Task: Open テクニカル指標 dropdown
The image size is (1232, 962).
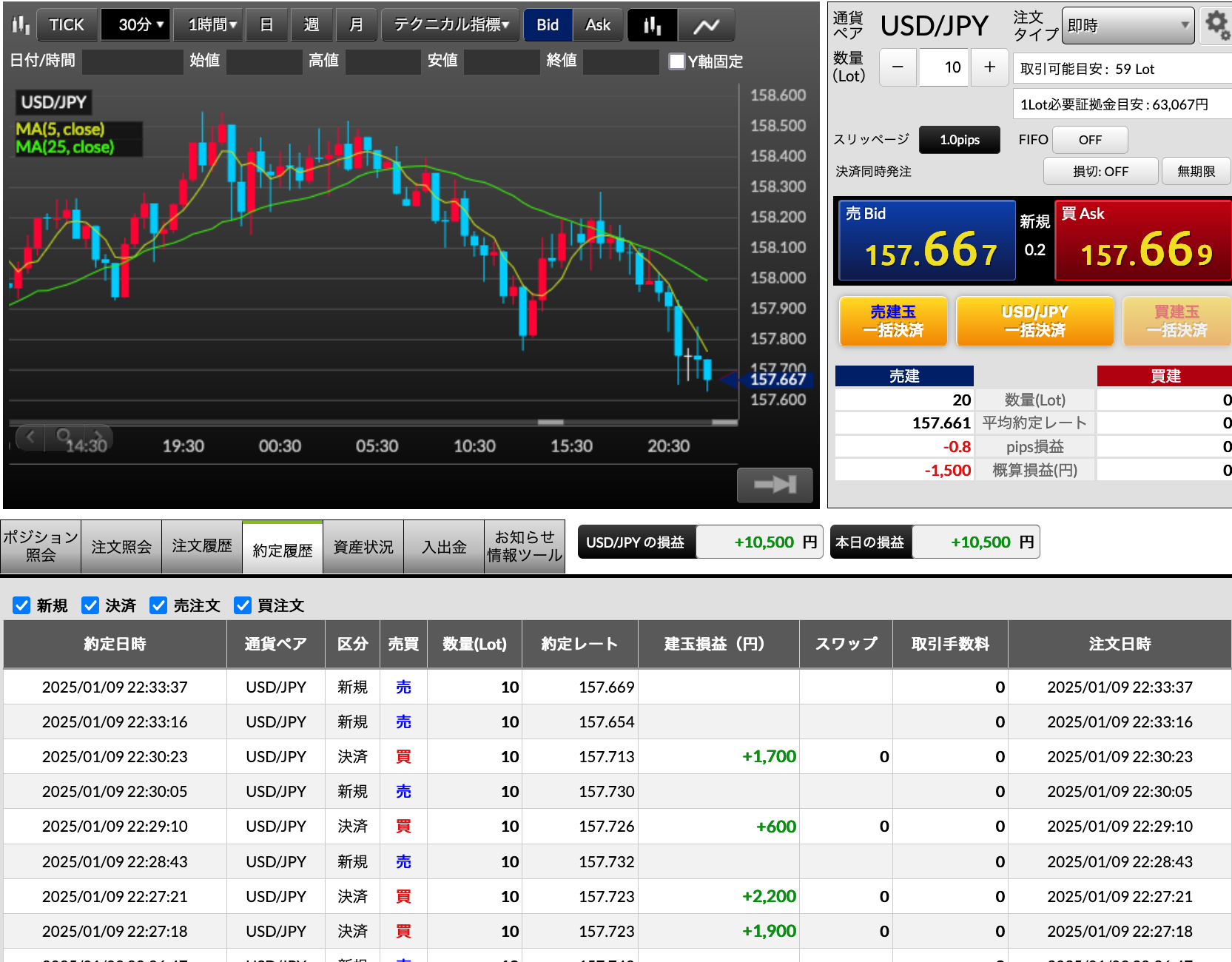Action: coord(451,25)
